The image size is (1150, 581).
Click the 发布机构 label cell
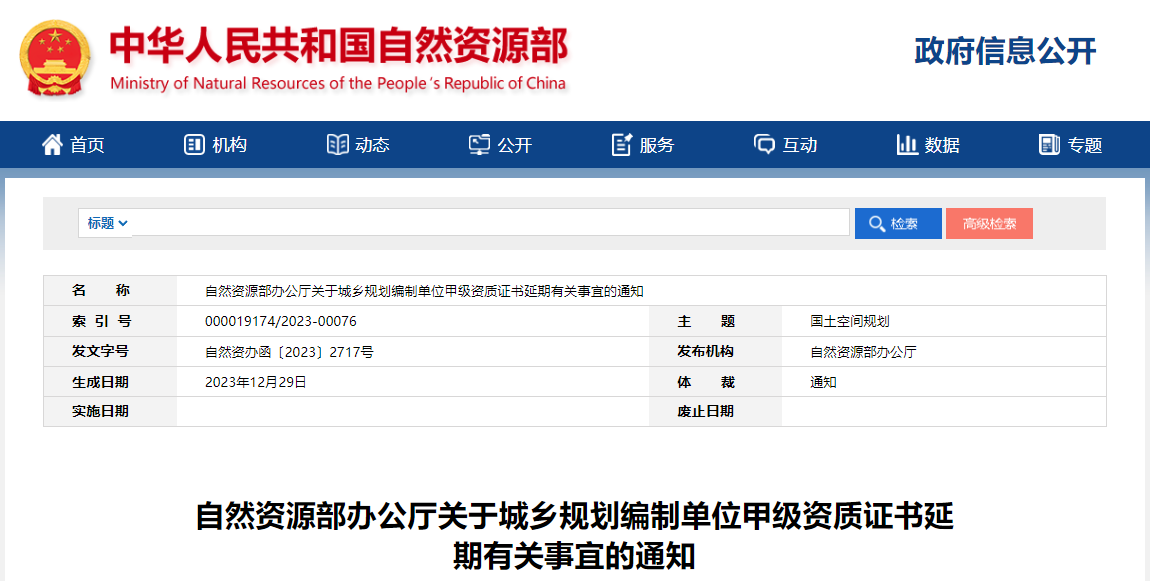click(x=716, y=351)
